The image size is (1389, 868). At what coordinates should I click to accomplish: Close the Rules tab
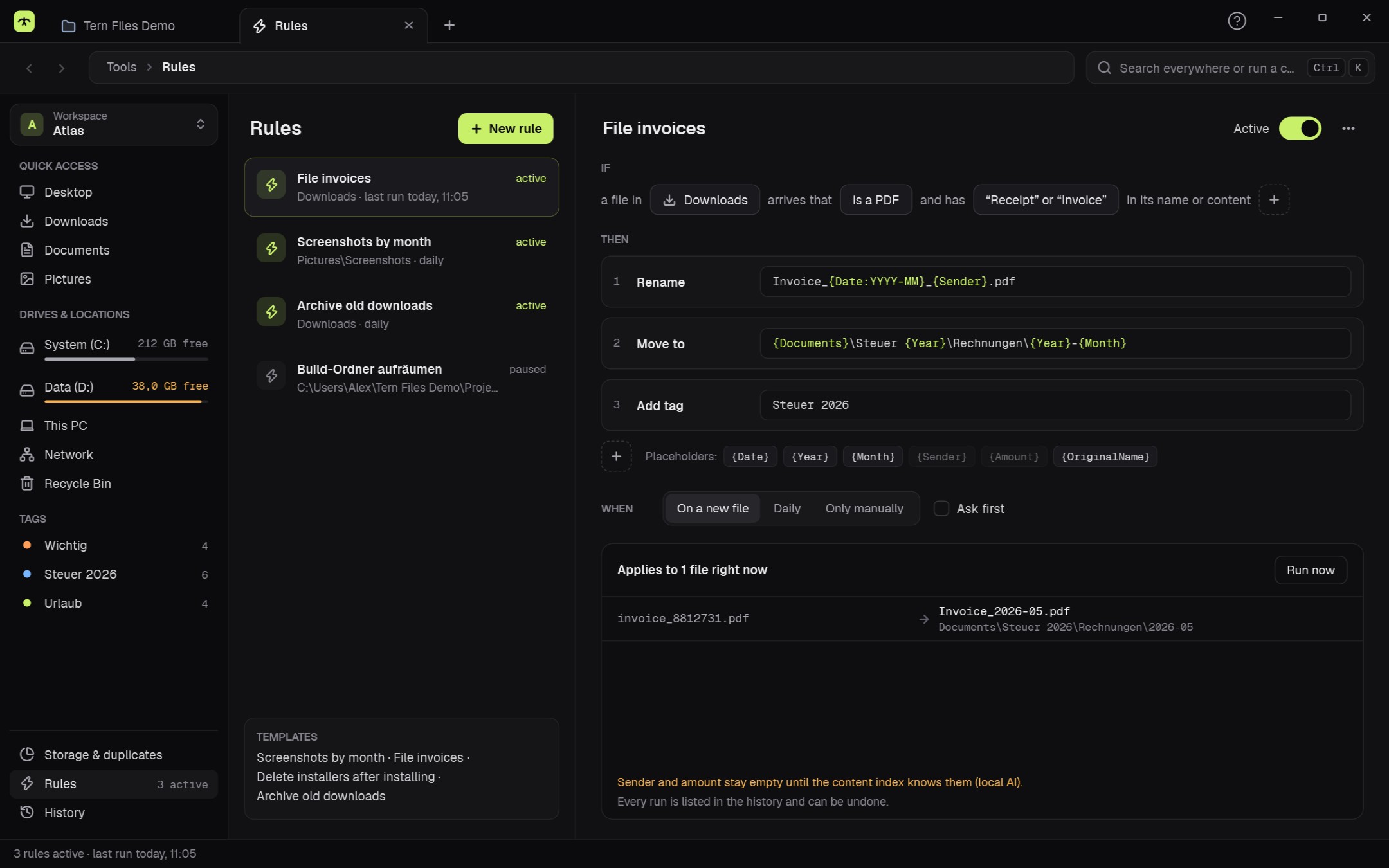pos(409,25)
